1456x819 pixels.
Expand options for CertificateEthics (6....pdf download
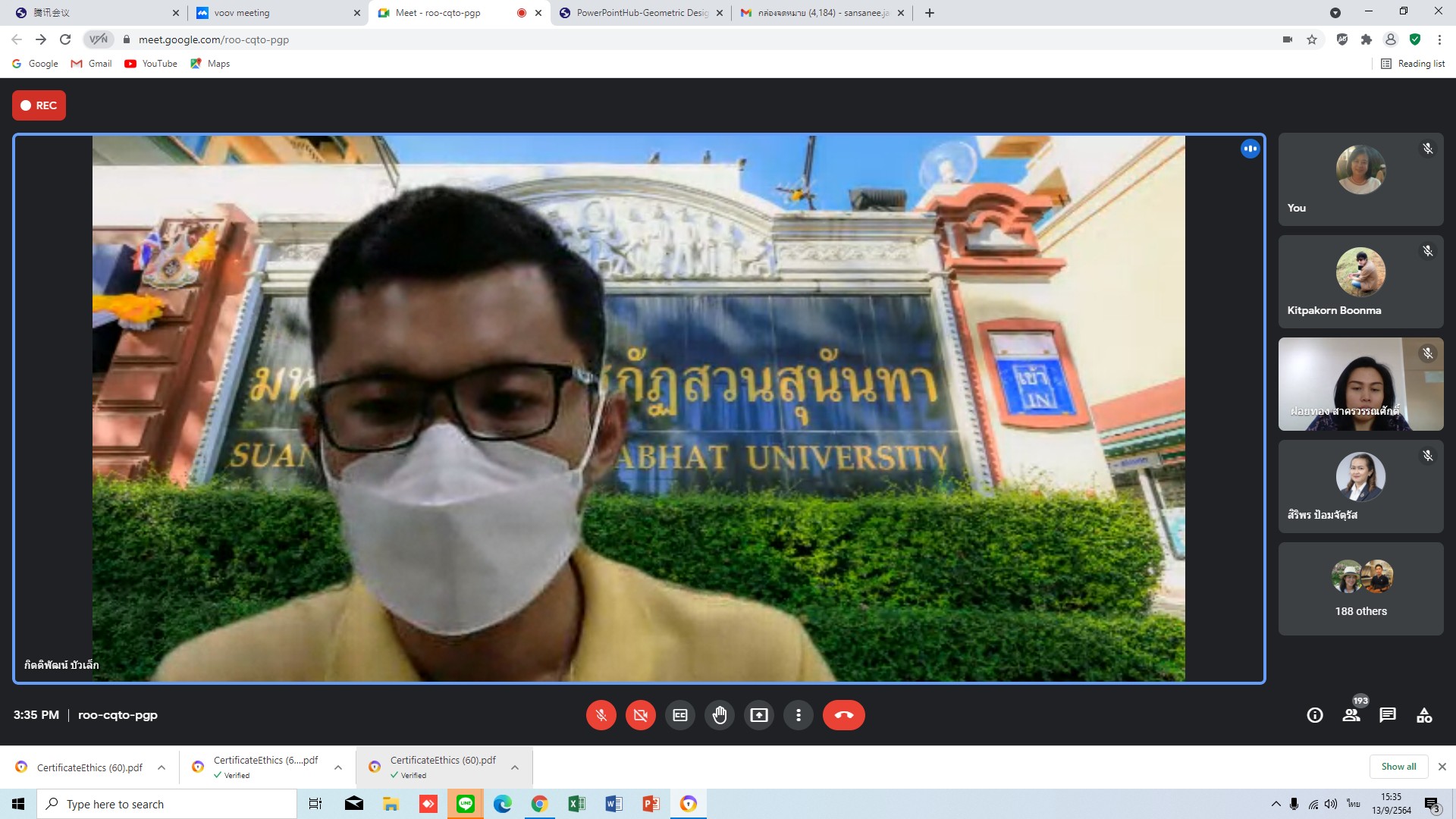point(338,767)
